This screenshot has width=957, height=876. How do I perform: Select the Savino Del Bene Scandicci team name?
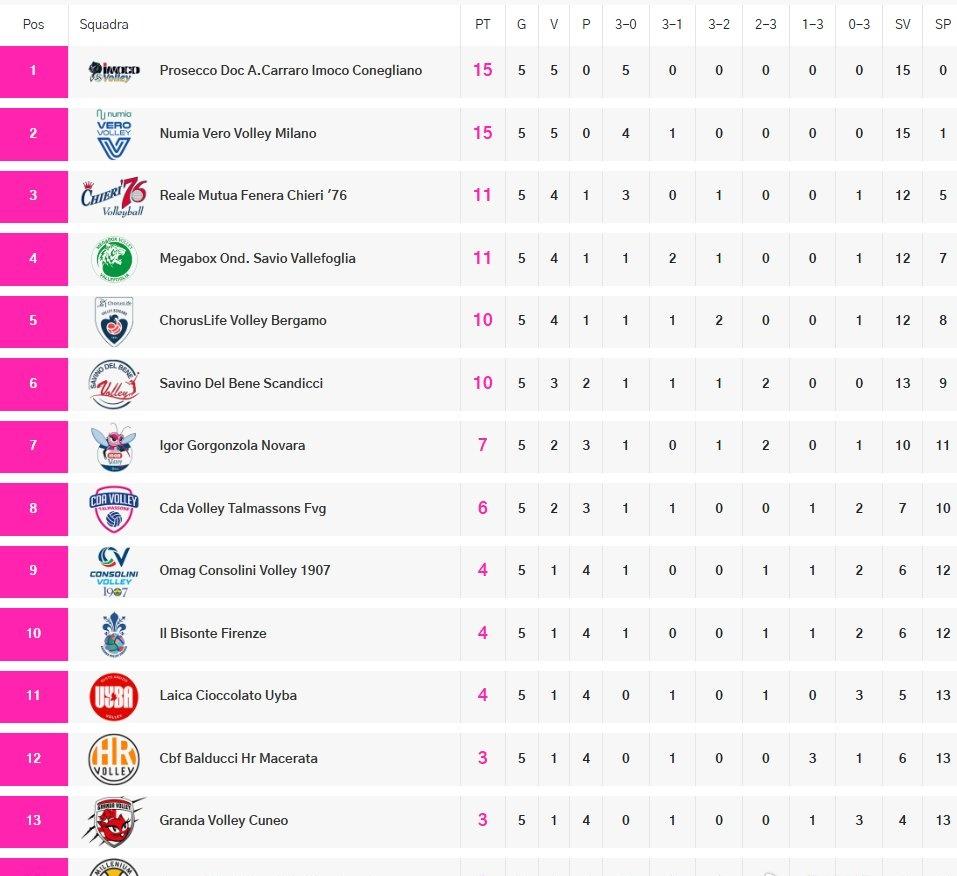pyautogui.click(x=241, y=383)
